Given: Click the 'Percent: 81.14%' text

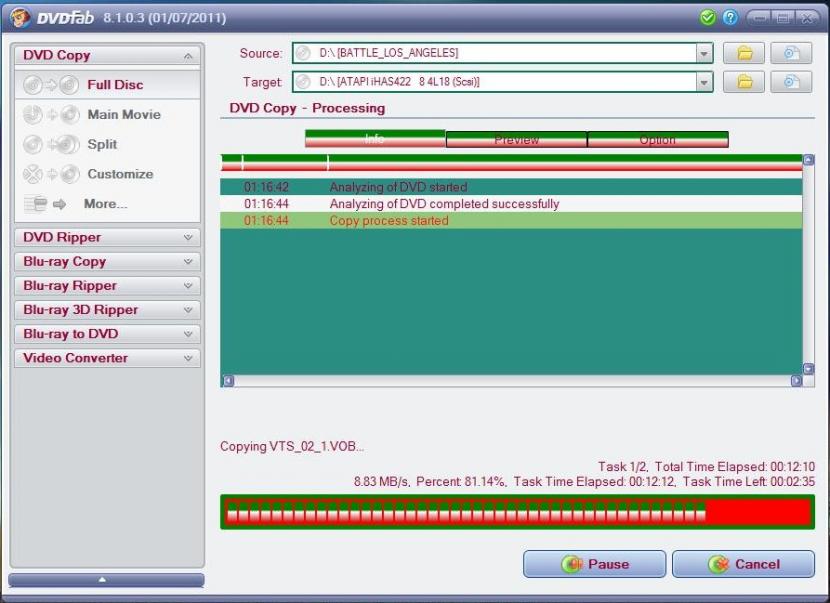Looking at the screenshot, I should pos(461,481).
